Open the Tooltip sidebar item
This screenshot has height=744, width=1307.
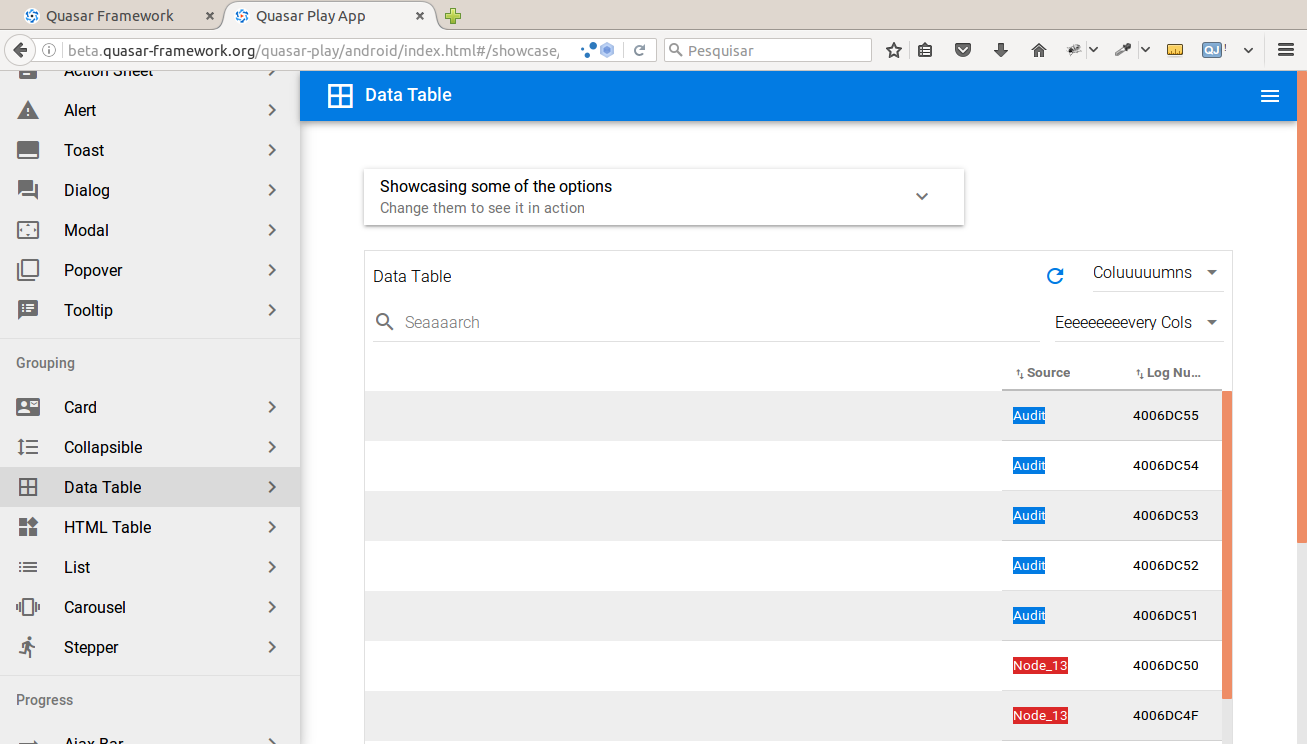pos(150,310)
